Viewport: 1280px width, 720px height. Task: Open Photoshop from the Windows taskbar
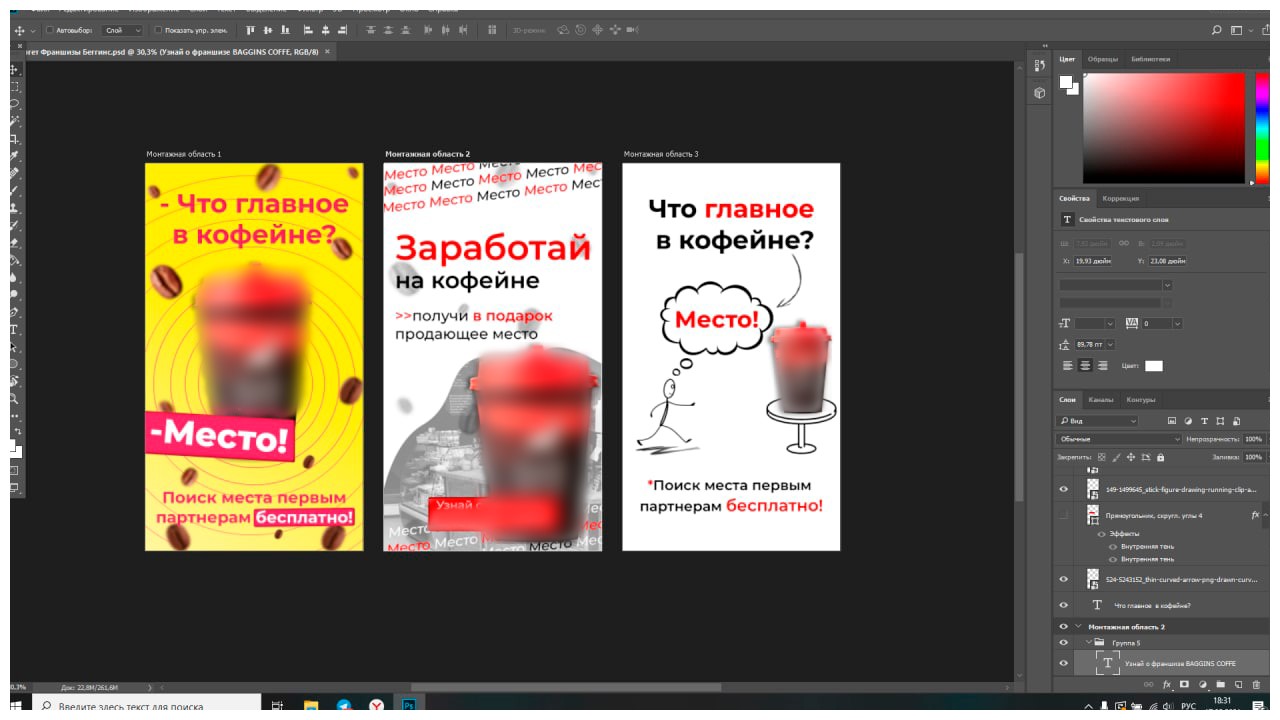click(x=408, y=705)
